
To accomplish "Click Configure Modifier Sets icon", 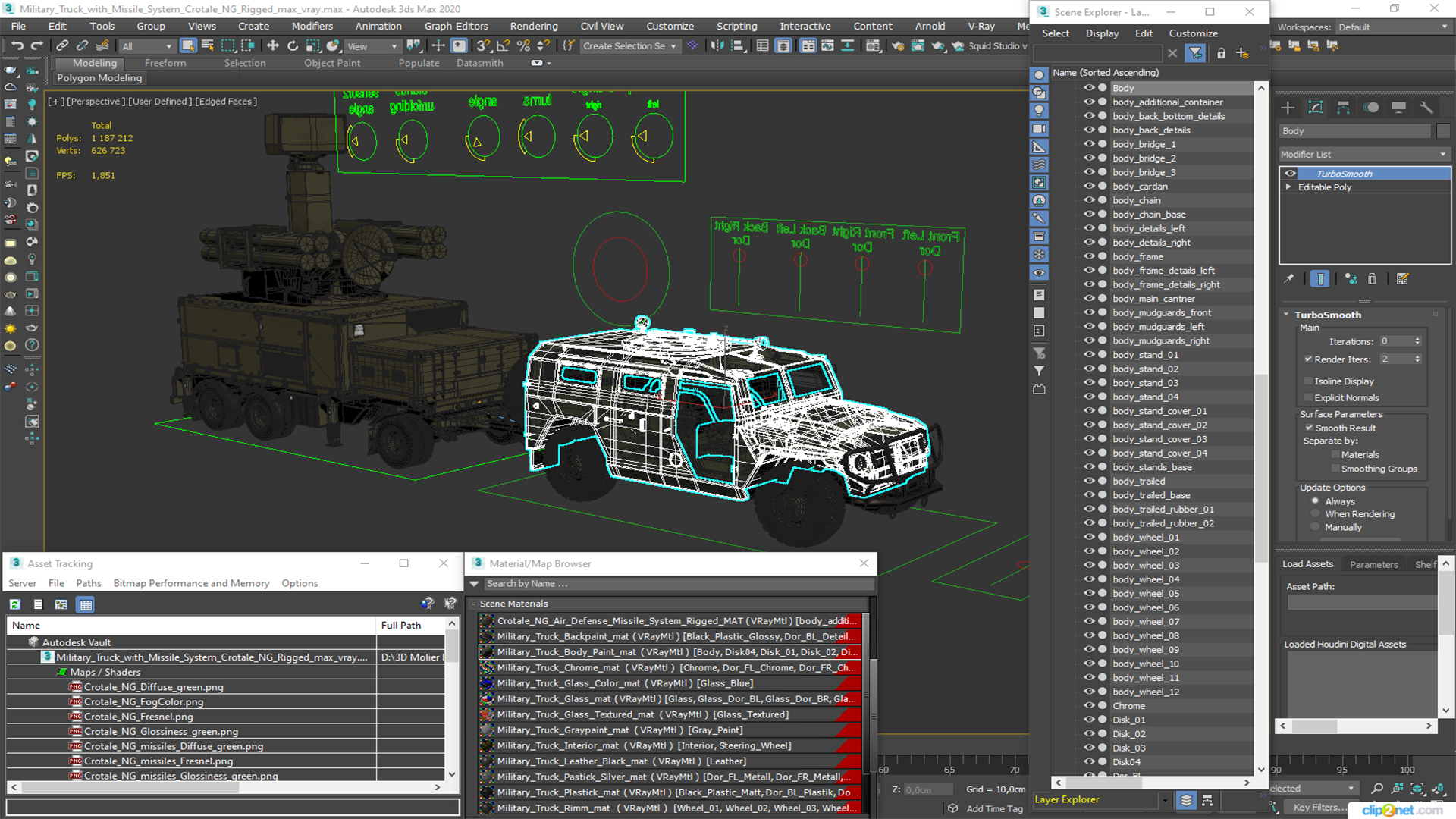I will tap(1402, 279).
